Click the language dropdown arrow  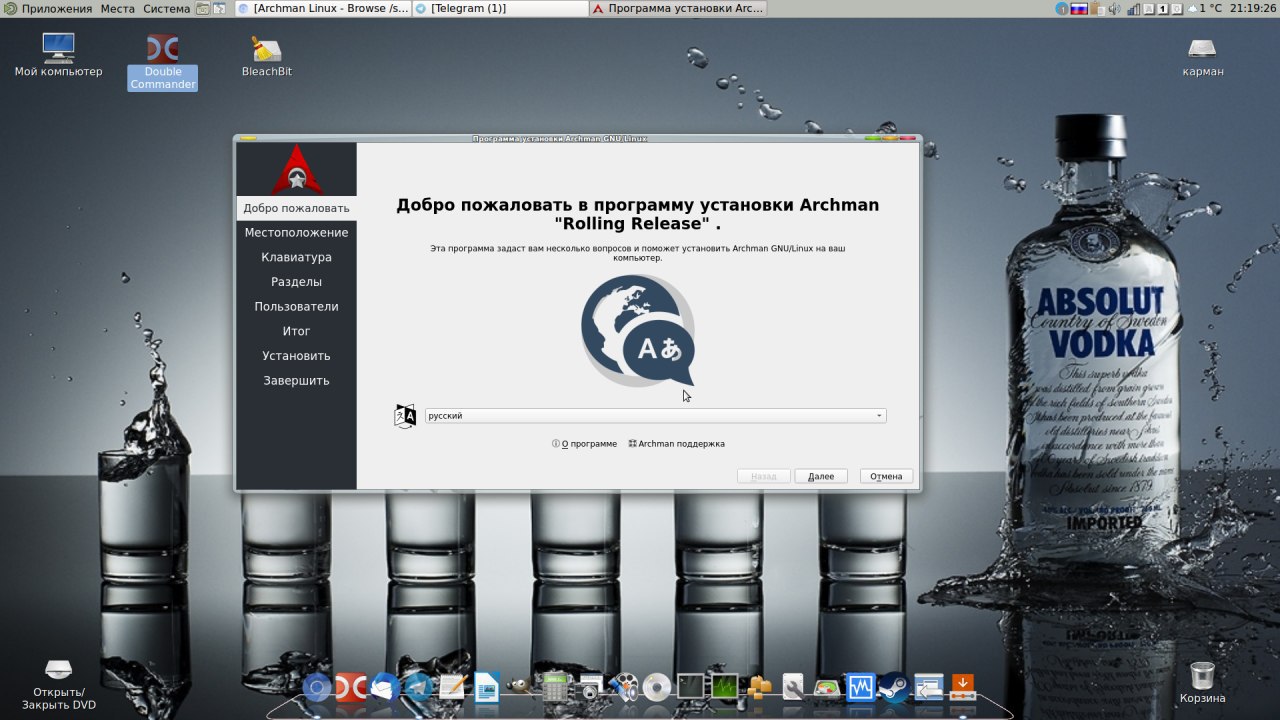[879, 416]
